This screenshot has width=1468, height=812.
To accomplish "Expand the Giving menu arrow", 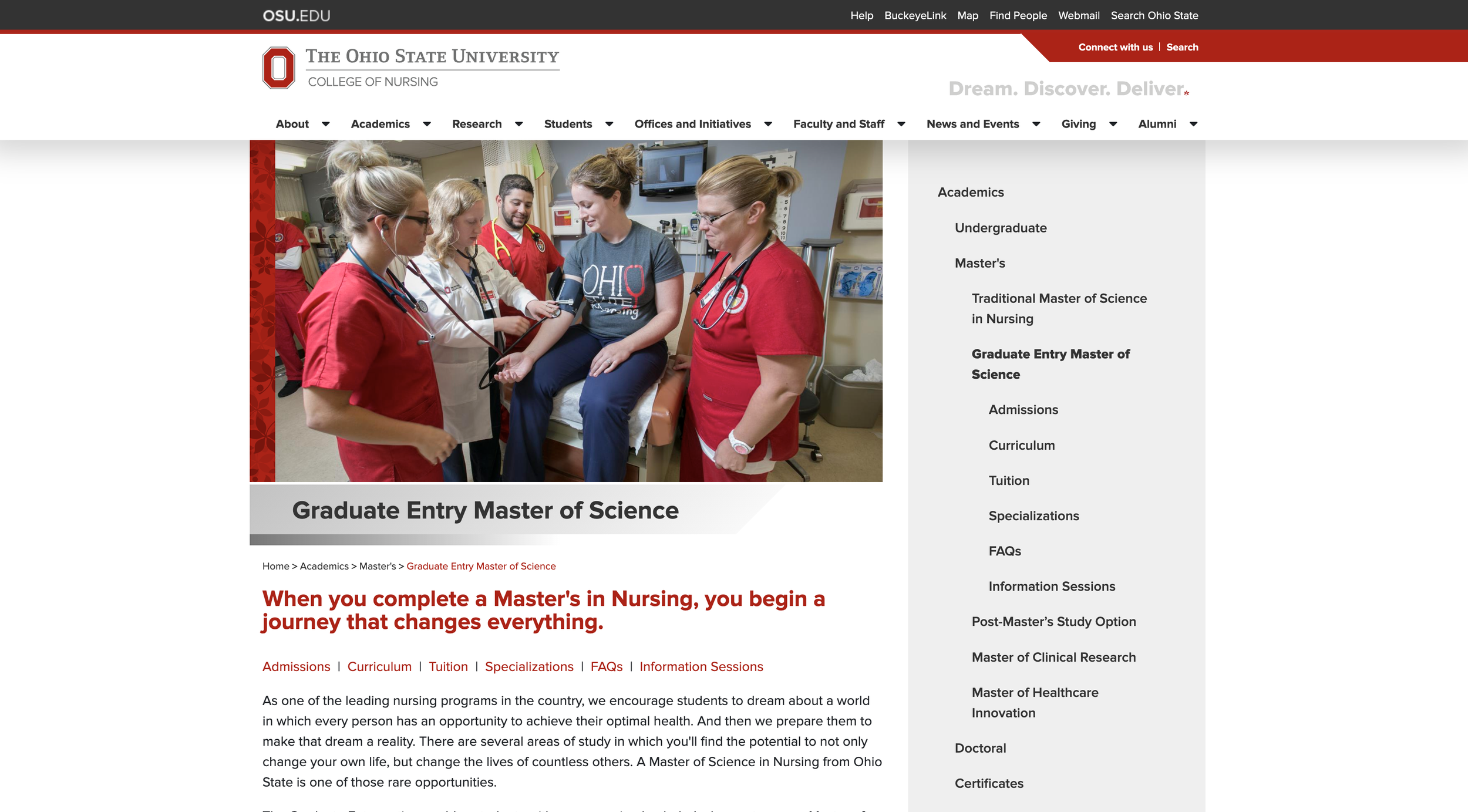I will [x=1113, y=124].
